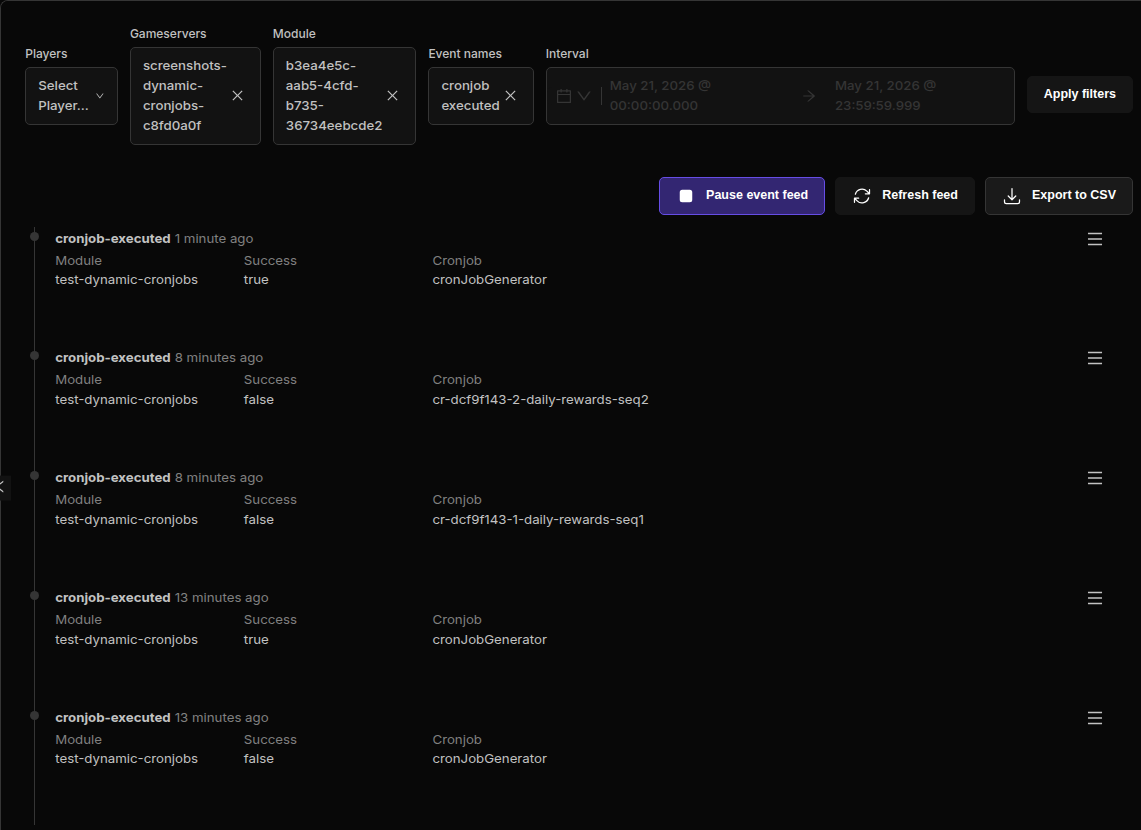The image size is (1141, 830).
Task: Open the Interval calendar preset picker
Action: pyautogui.click(x=573, y=96)
